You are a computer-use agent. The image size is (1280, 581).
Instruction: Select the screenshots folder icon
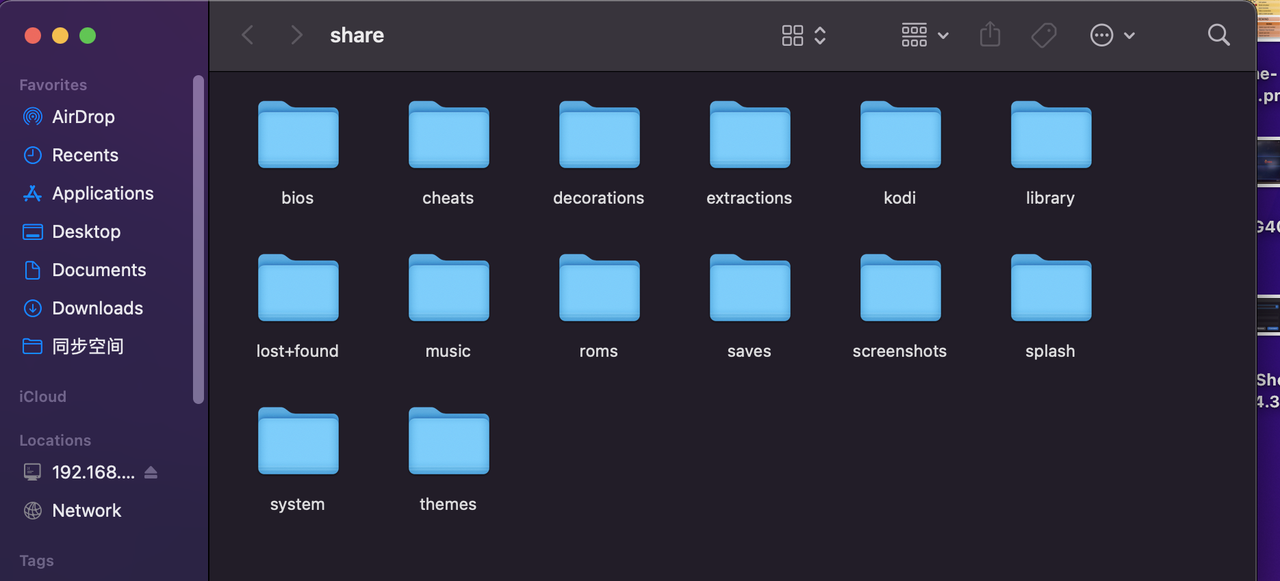[x=900, y=289]
